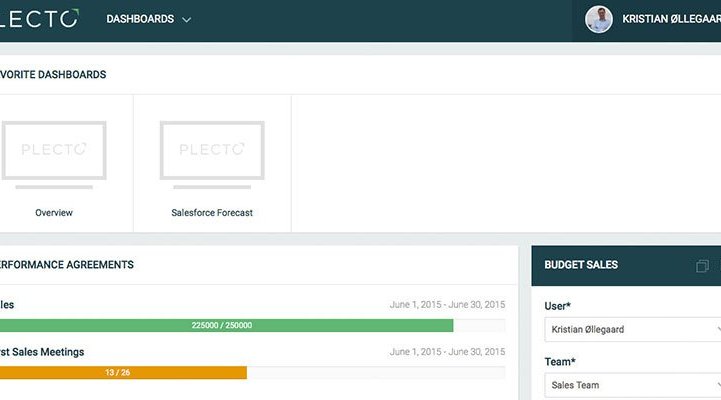The image size is (721, 400).
Task: Select the Sales Meetings agreement title
Action: (x=42, y=352)
